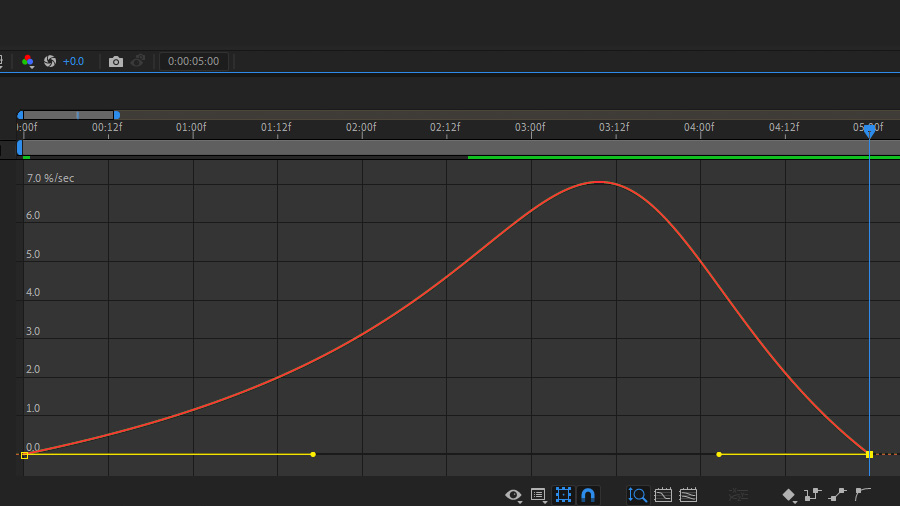Click the 04:00f mark on time ruler

[x=699, y=127]
